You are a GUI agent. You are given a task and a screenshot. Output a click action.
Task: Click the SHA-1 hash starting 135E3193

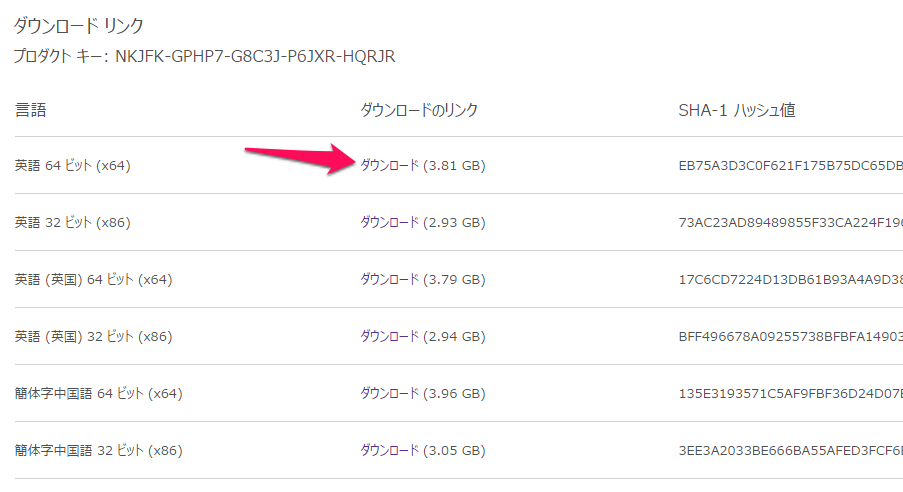tap(791, 393)
